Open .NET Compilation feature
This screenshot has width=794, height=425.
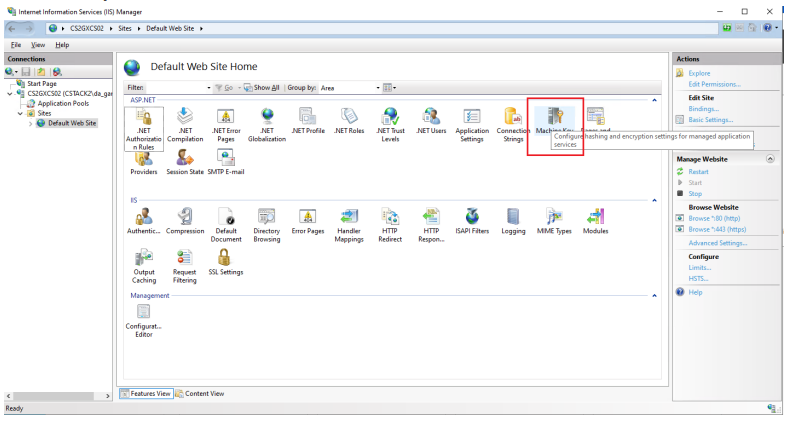[185, 125]
